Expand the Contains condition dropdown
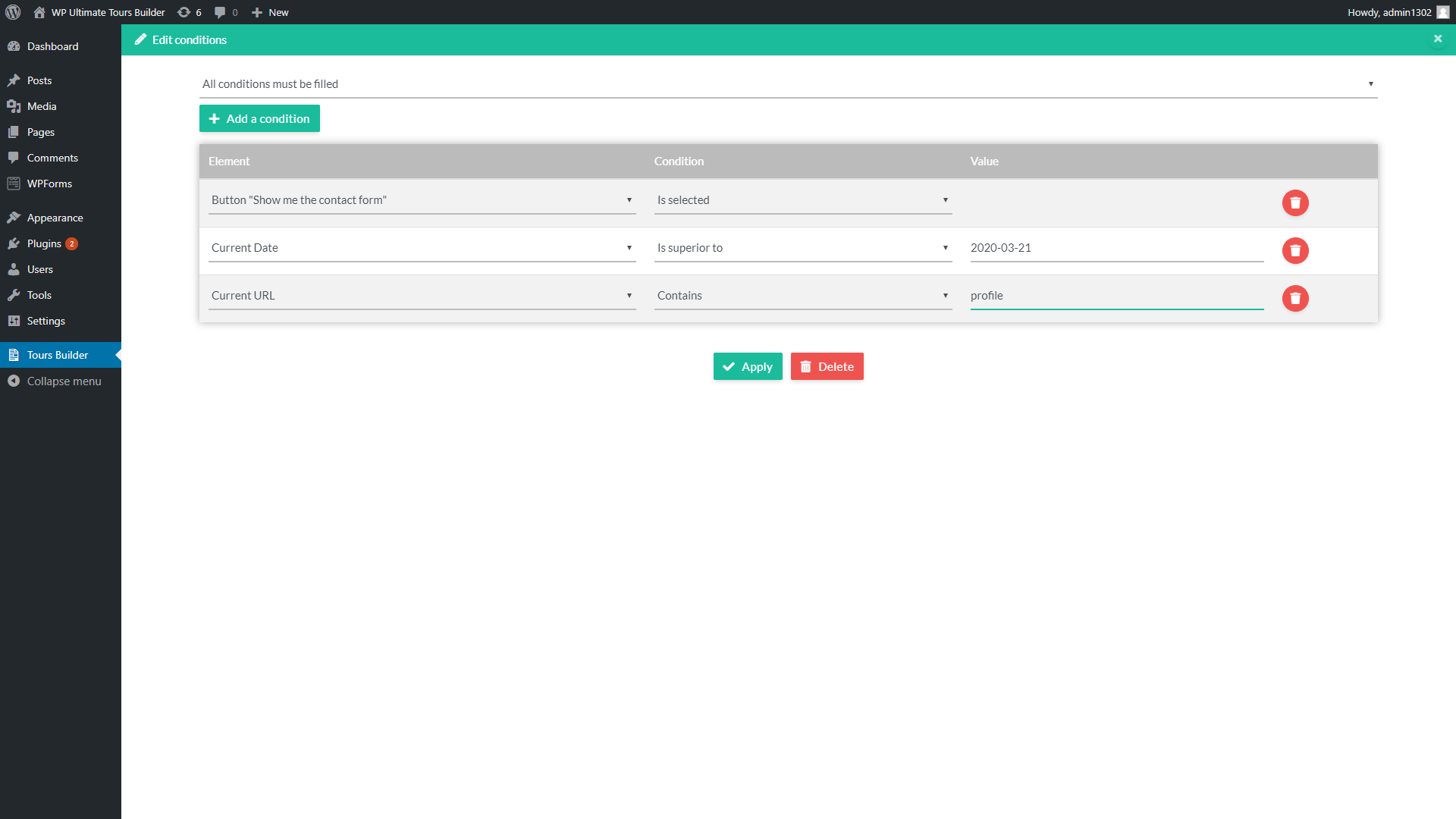Image resolution: width=1456 pixels, height=819 pixels. pos(802,296)
